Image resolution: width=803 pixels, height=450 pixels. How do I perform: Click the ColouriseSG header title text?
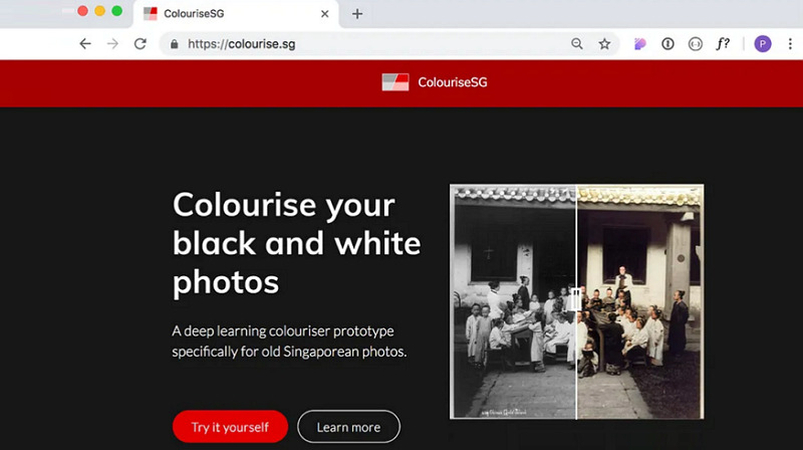coord(452,82)
